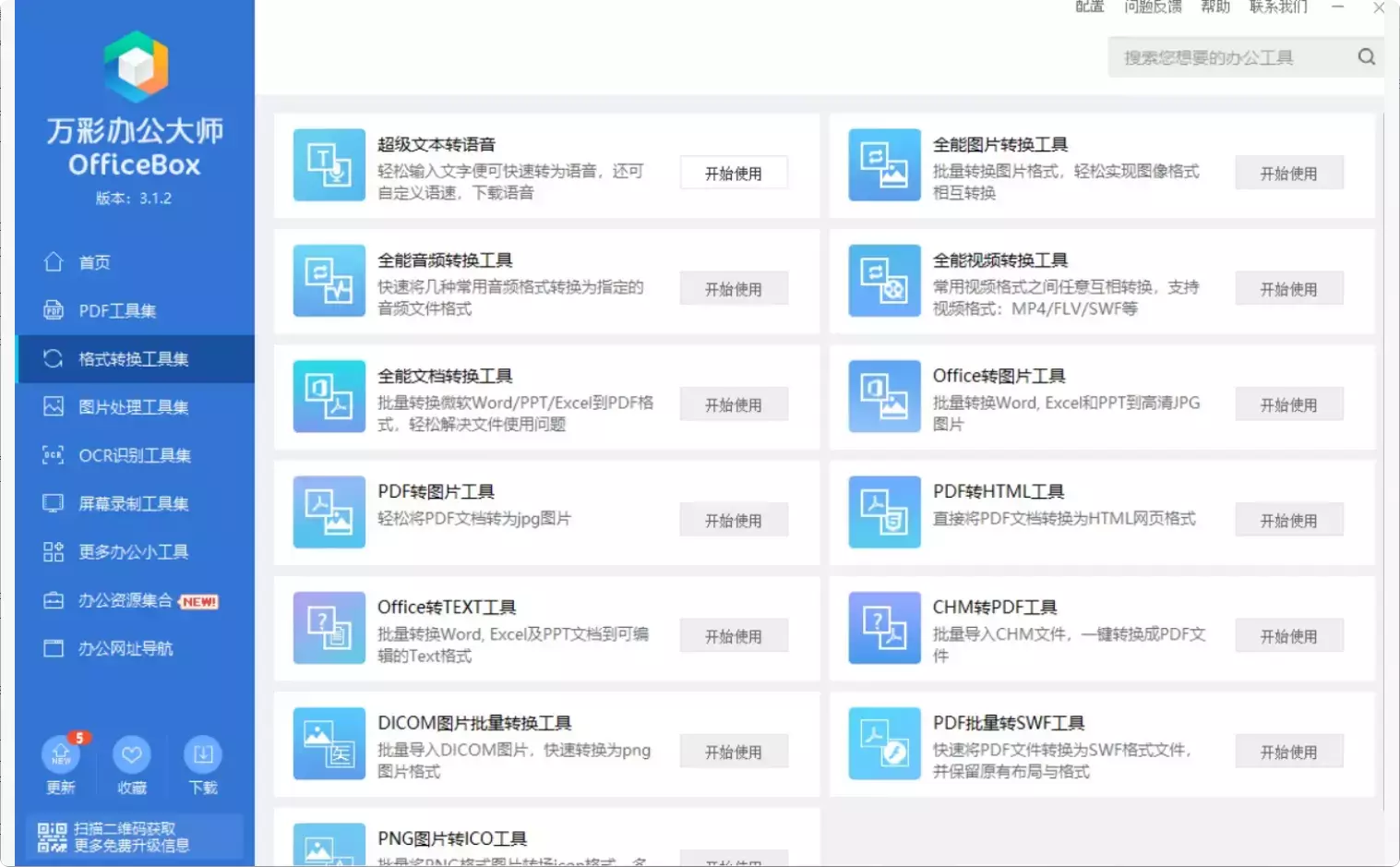The image size is (1400, 867).
Task: Click the 全能图片转换工具 icon
Action: (883, 166)
